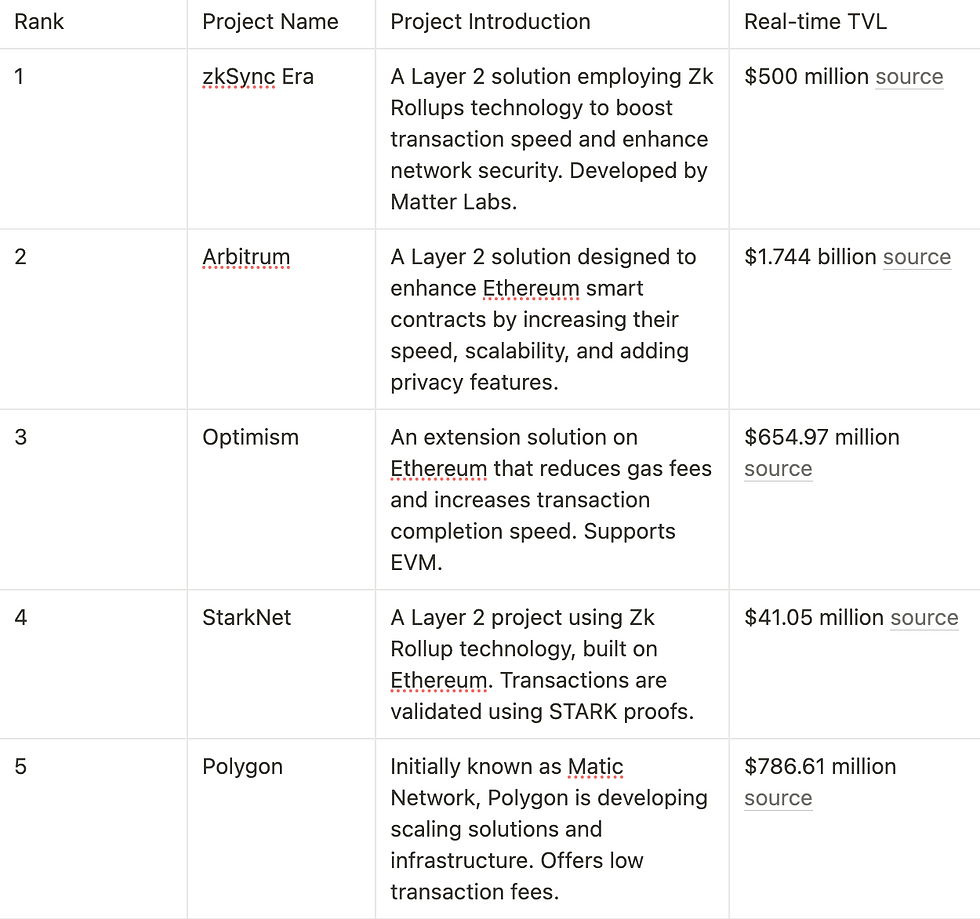Place cursor in STARK proofs description text
This screenshot has width=980, height=919.
621,712
